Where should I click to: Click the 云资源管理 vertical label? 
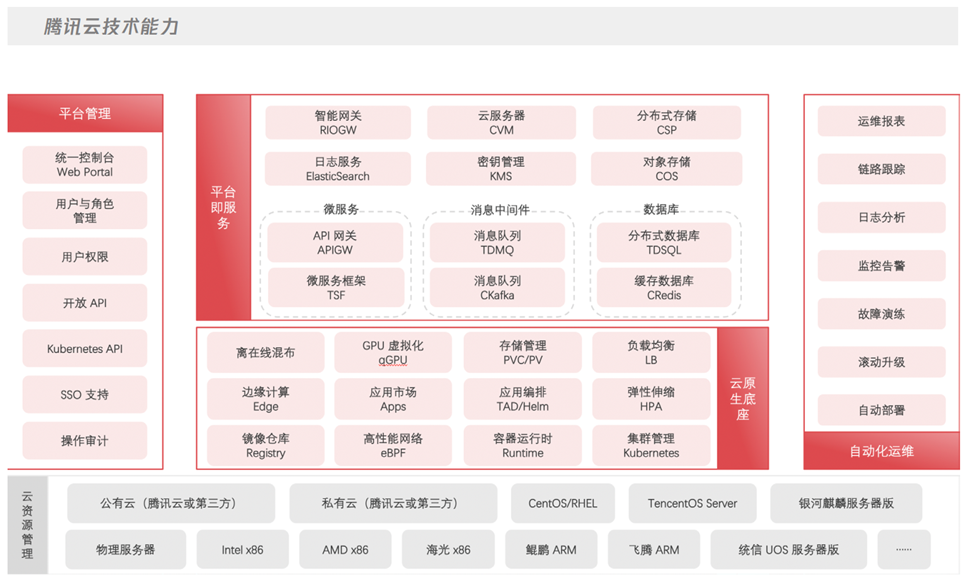(28, 525)
